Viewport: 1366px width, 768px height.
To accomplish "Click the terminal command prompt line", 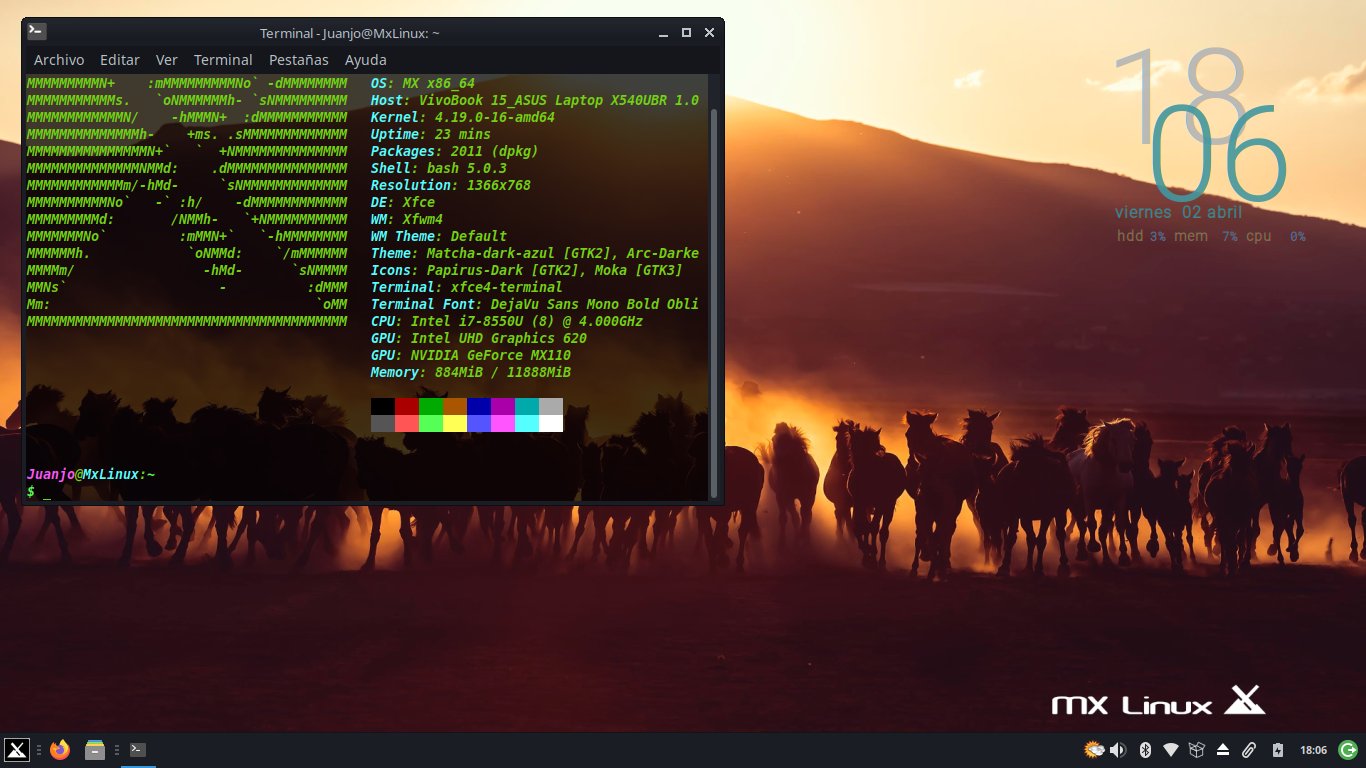I will (200, 492).
